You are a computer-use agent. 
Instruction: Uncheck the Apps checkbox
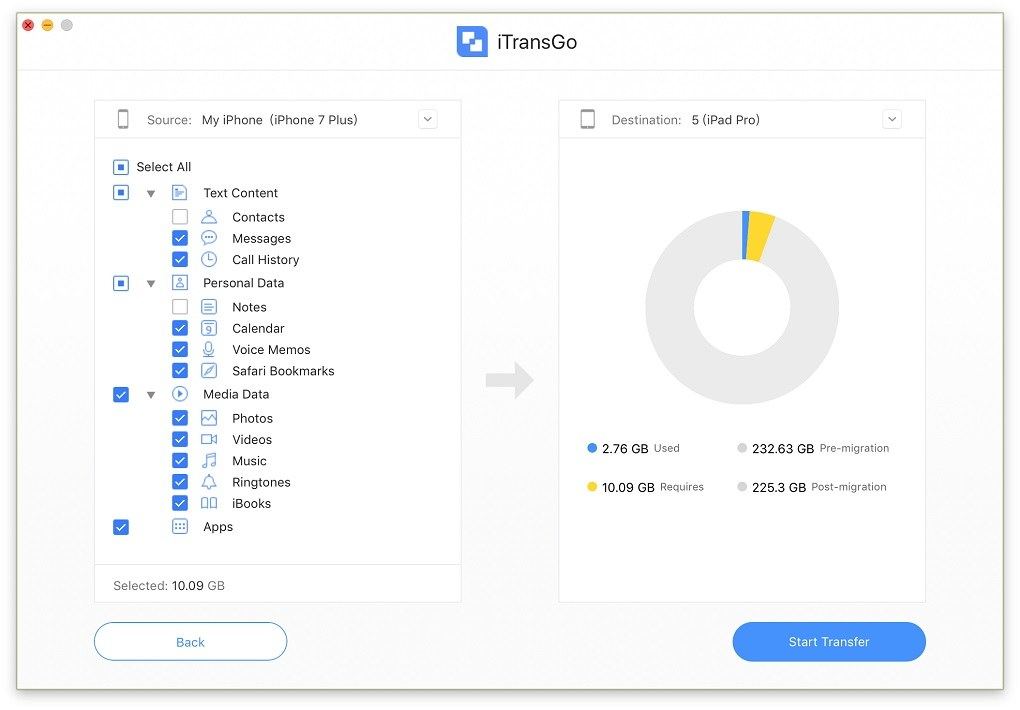[121, 527]
